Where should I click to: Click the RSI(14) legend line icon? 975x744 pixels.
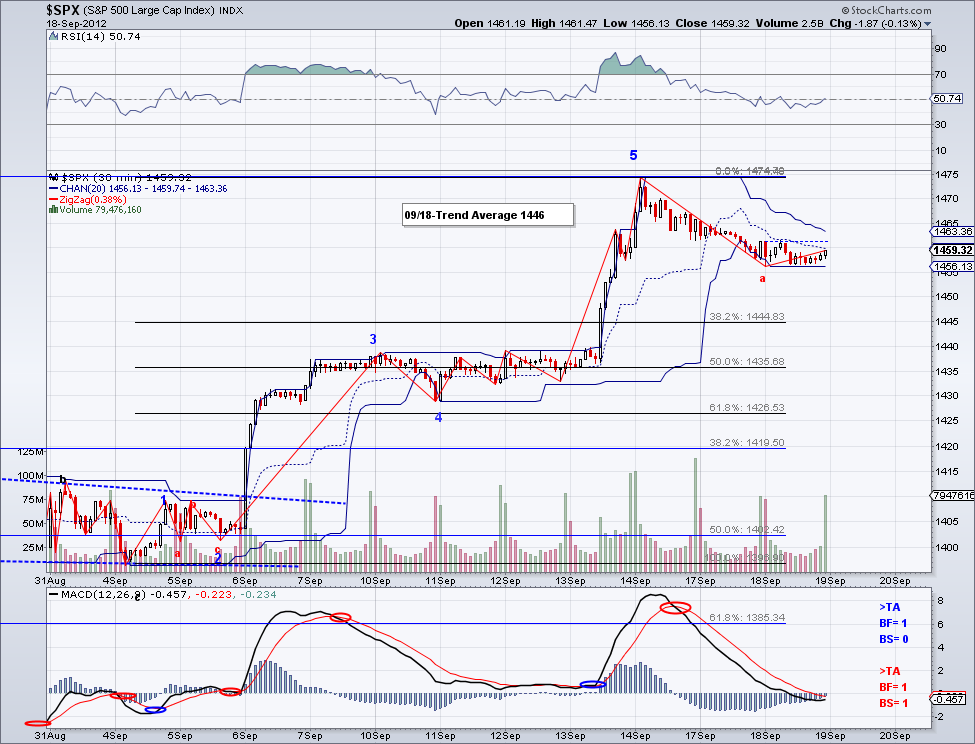pos(54,37)
